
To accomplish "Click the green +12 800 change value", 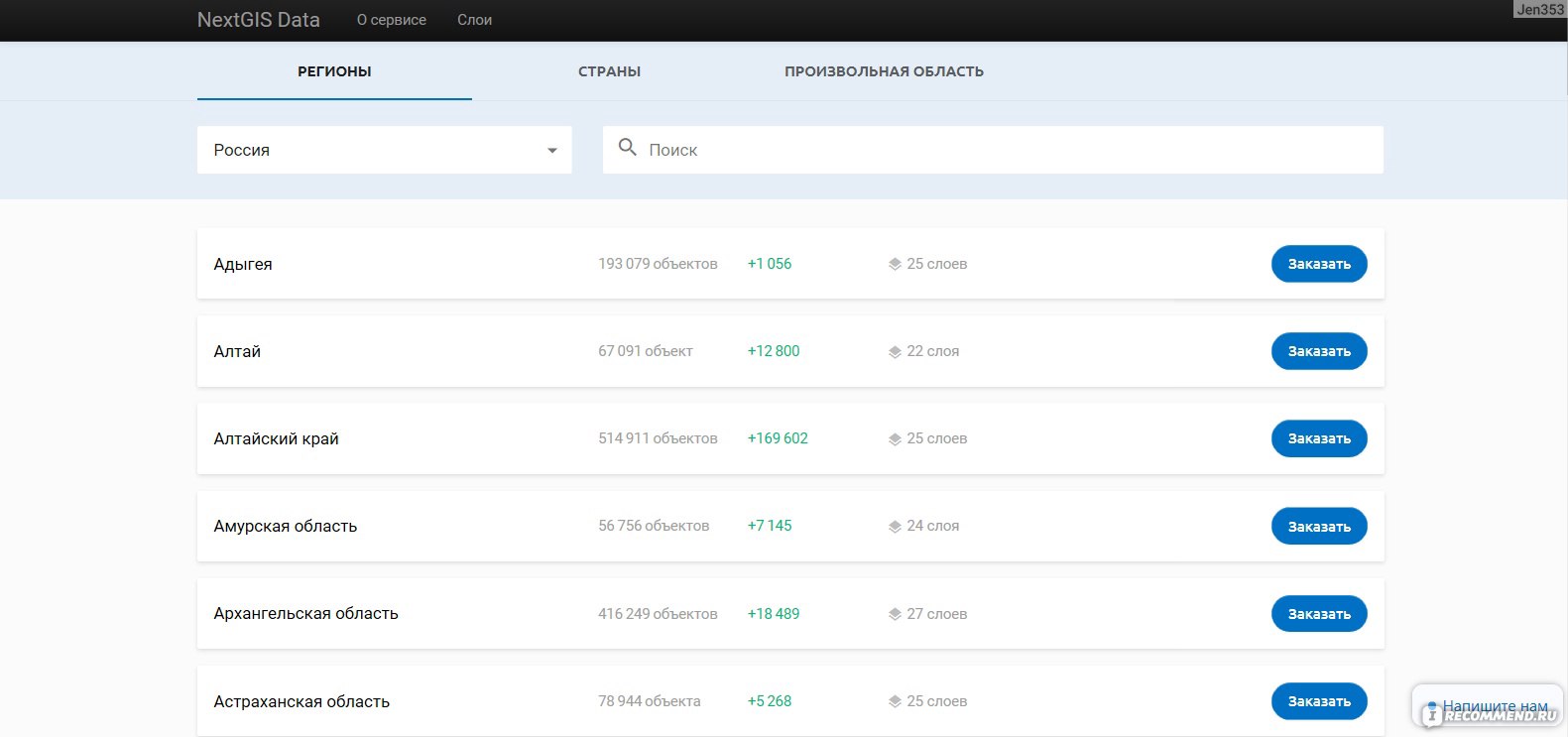I will point(774,351).
